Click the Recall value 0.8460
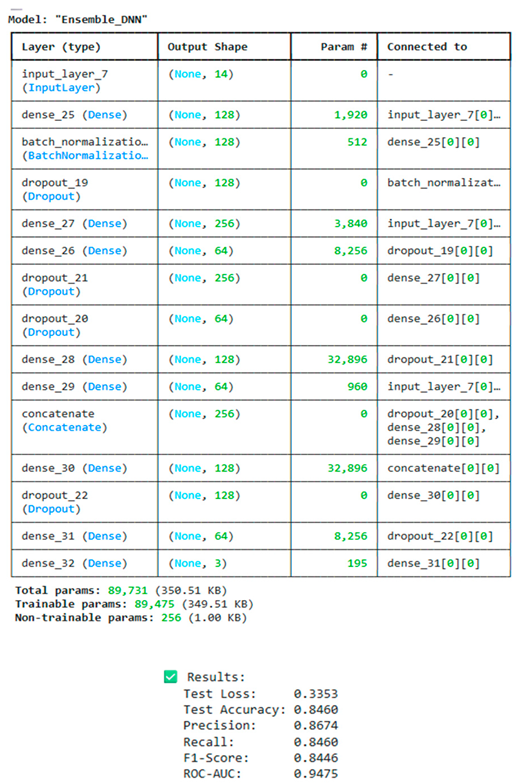This screenshot has height=784, width=518. point(316,742)
